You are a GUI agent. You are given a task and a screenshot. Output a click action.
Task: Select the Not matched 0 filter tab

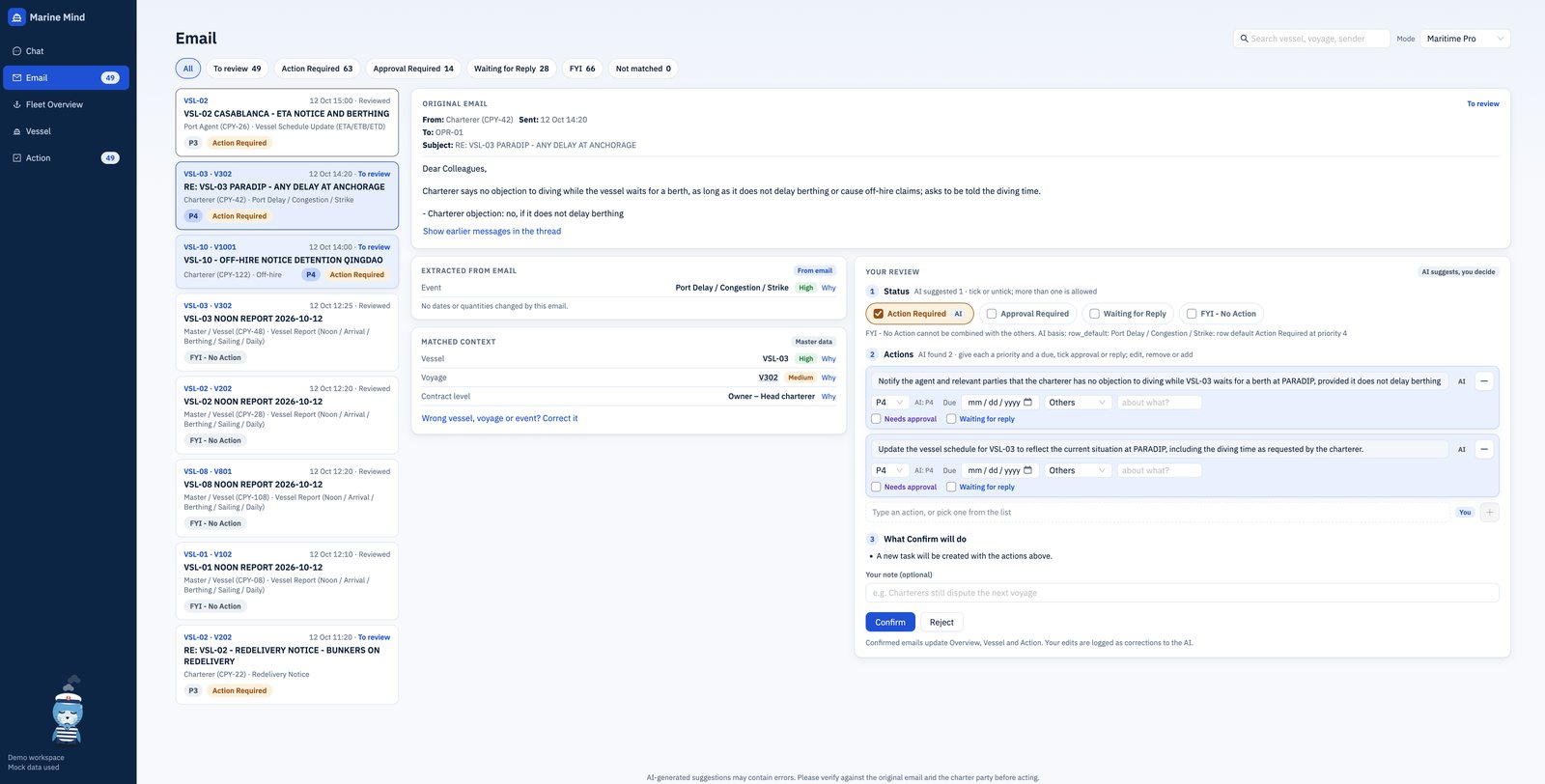coord(643,69)
